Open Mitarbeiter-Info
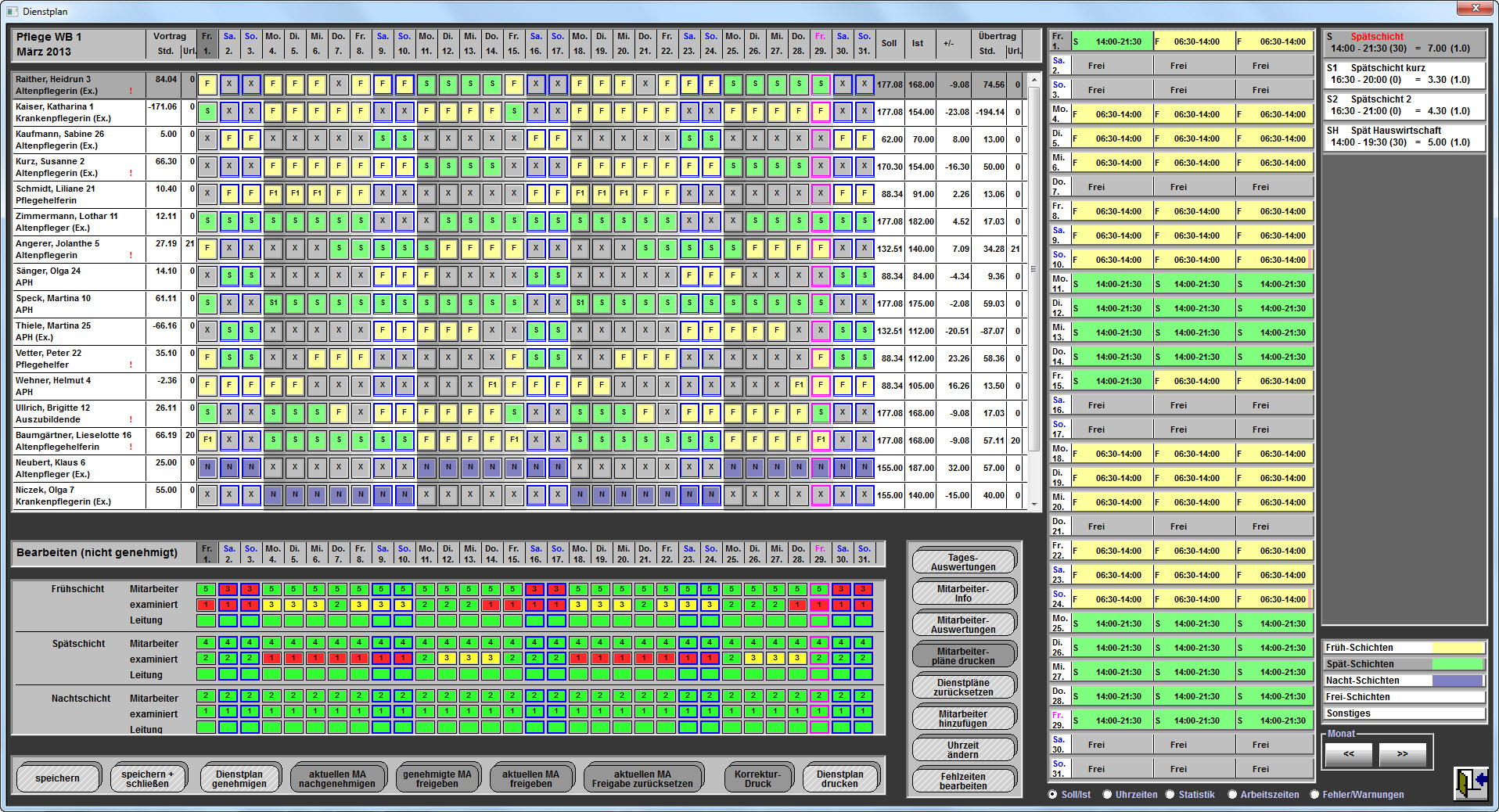Image resolution: width=1499 pixels, height=812 pixels. pyautogui.click(x=963, y=593)
